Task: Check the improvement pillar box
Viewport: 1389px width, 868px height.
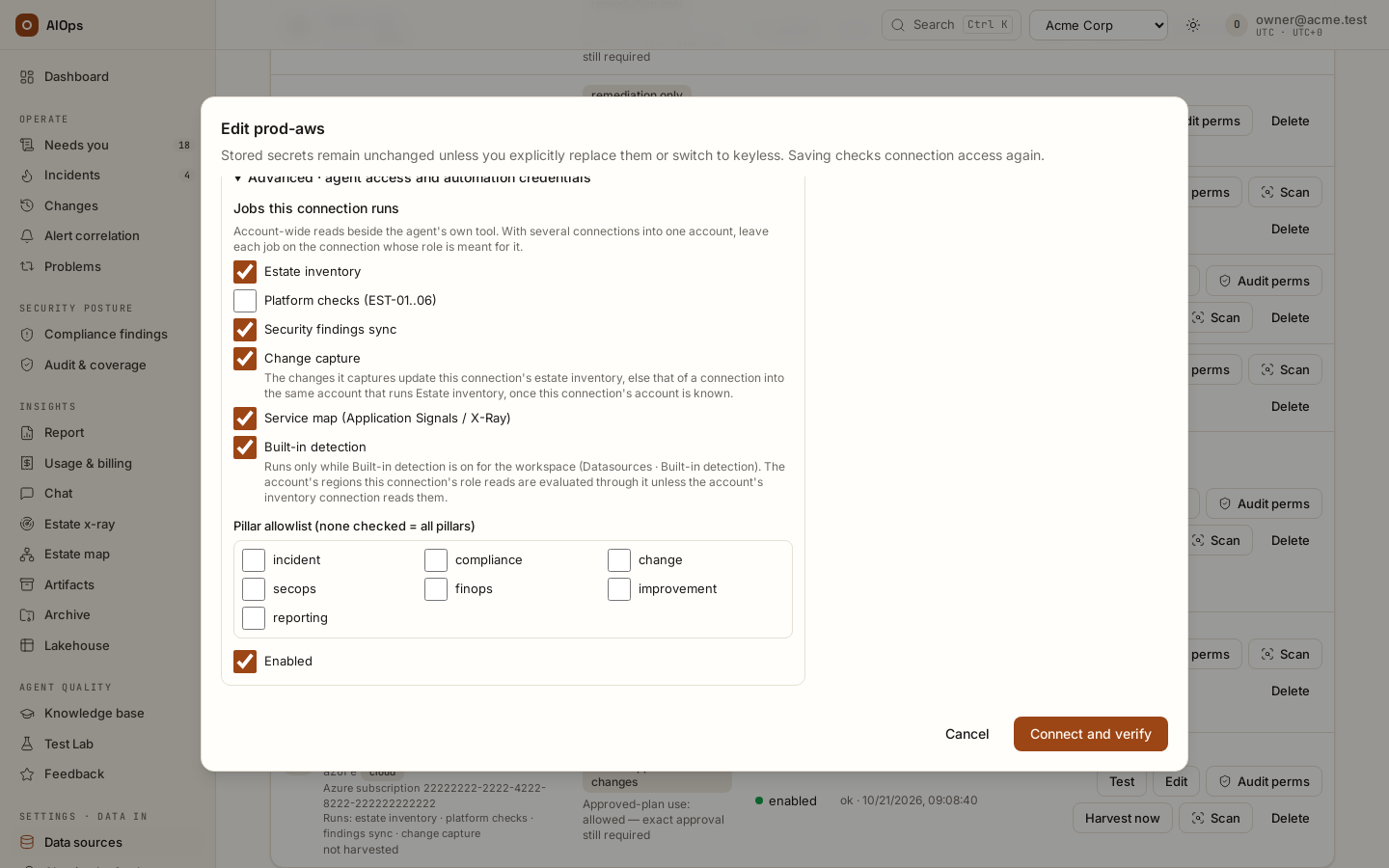Action: point(619,589)
